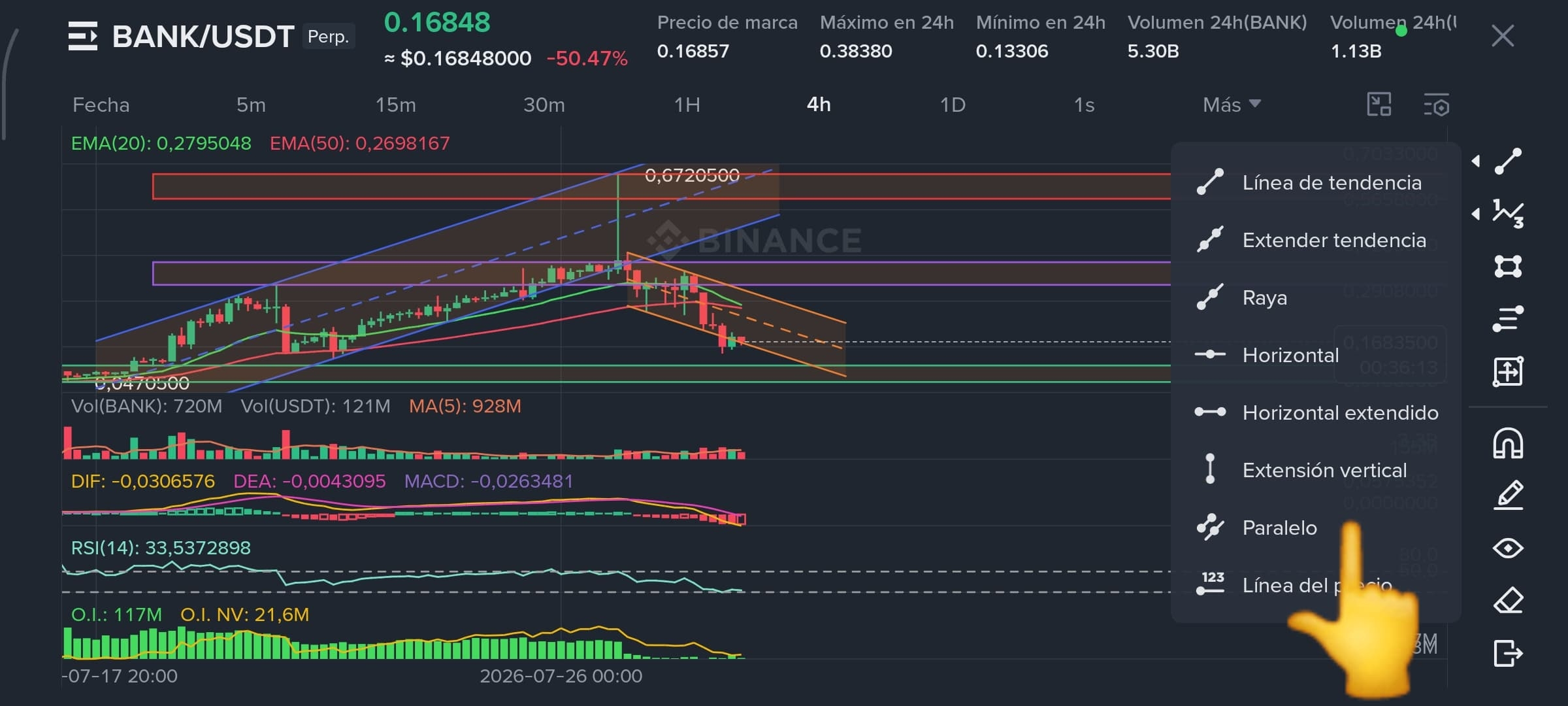Select the eraser to delete drawings
This screenshot has width=1568, height=706.
pyautogui.click(x=1508, y=600)
